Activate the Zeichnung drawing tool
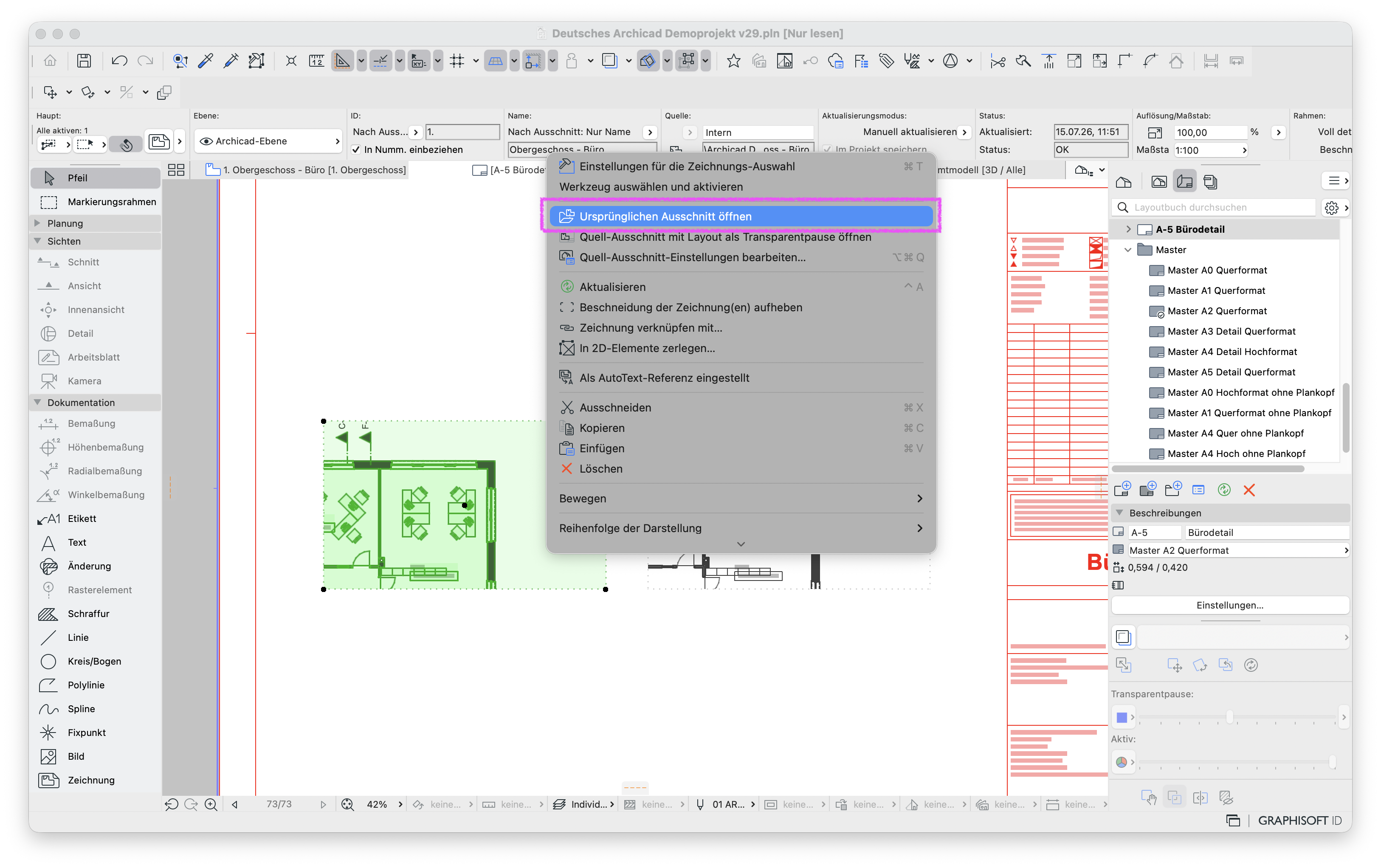 (95, 780)
